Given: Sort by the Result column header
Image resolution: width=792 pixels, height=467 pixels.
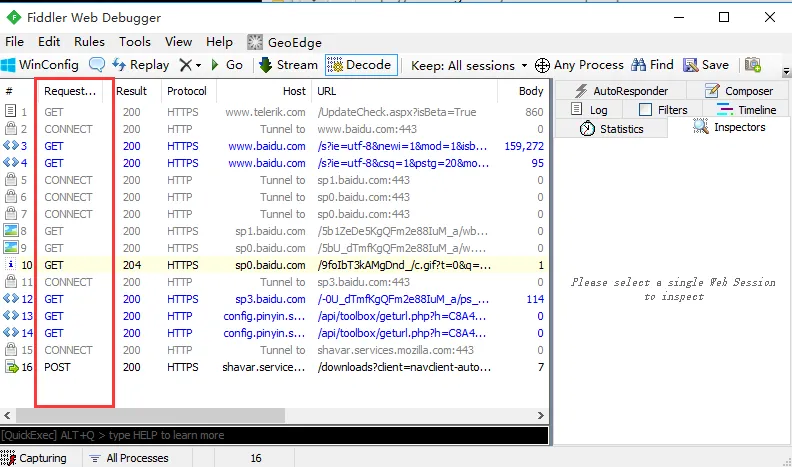Looking at the screenshot, I should (x=131, y=91).
